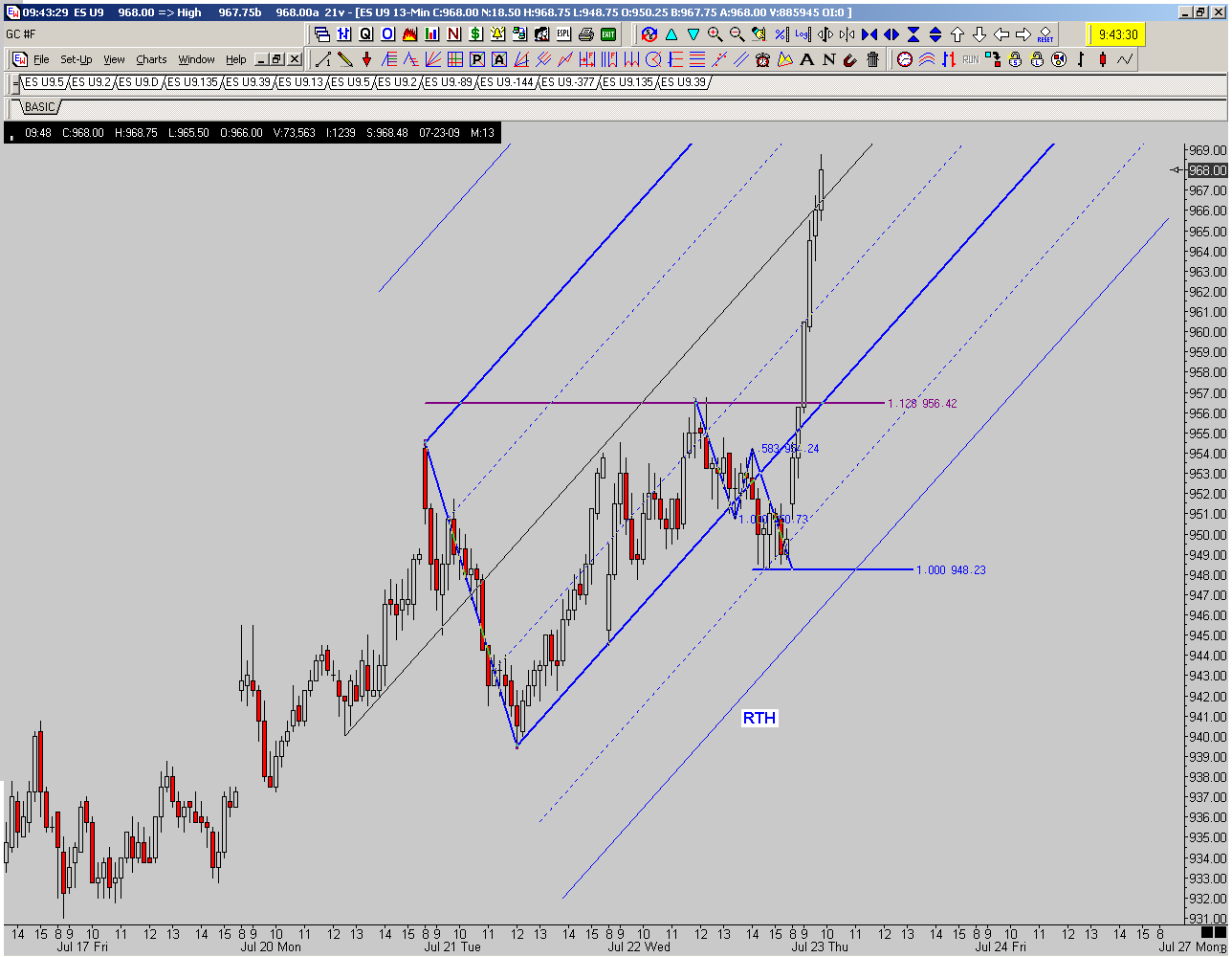This screenshot has height=957, width=1232.
Task: Click the cyan down triangle icon
Action: (693, 34)
